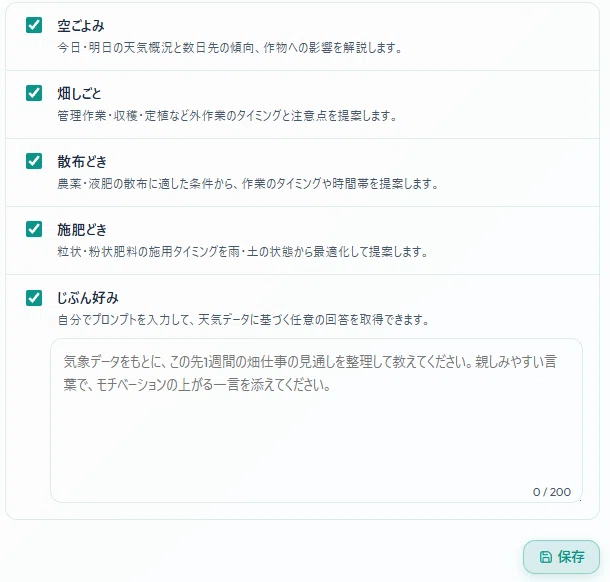Focus the custom prompt text area
Viewport: 610px width, 582px height.
click(316, 420)
